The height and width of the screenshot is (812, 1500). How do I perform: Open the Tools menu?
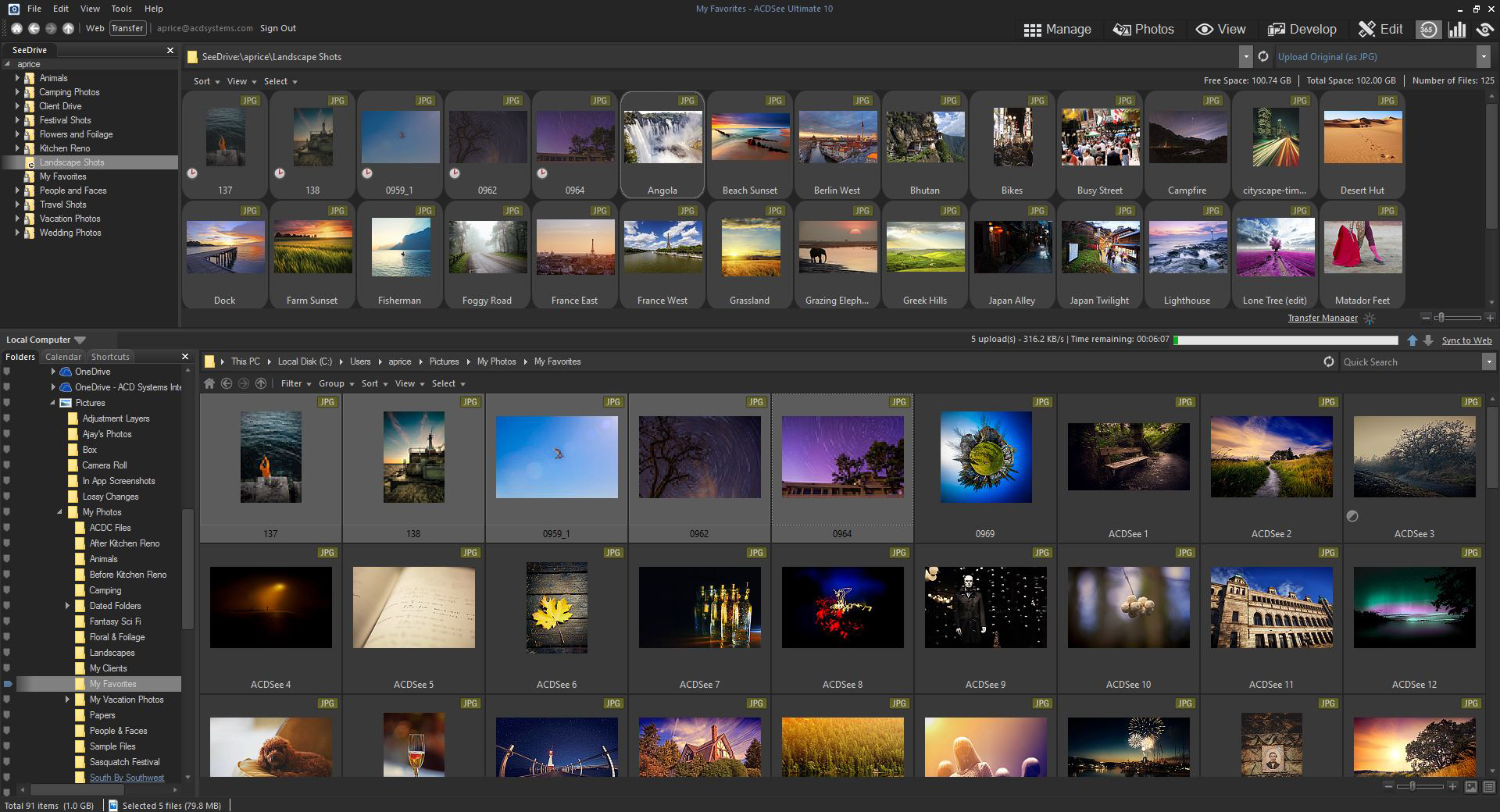(121, 9)
